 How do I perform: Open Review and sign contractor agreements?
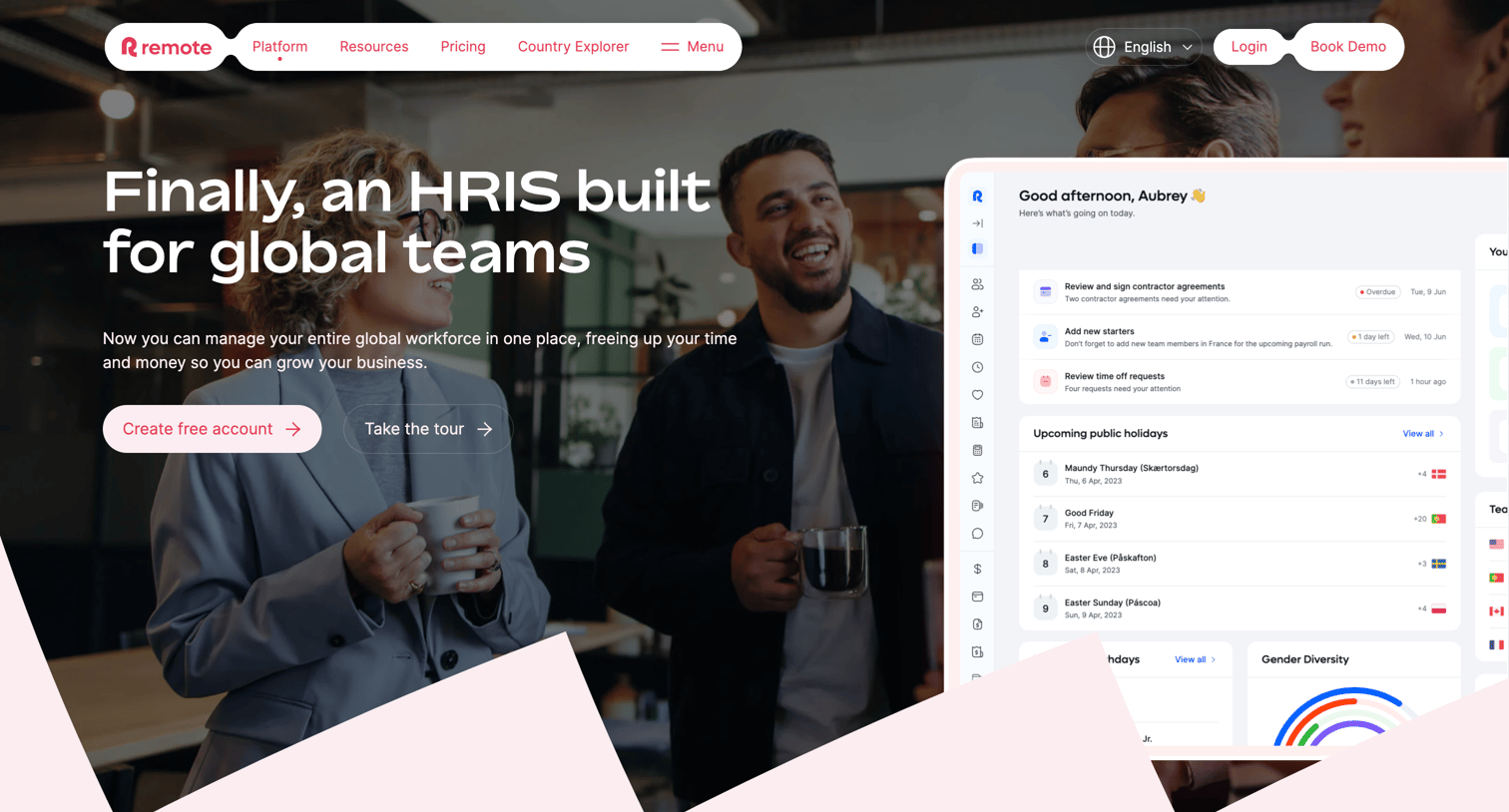pyautogui.click(x=1240, y=292)
